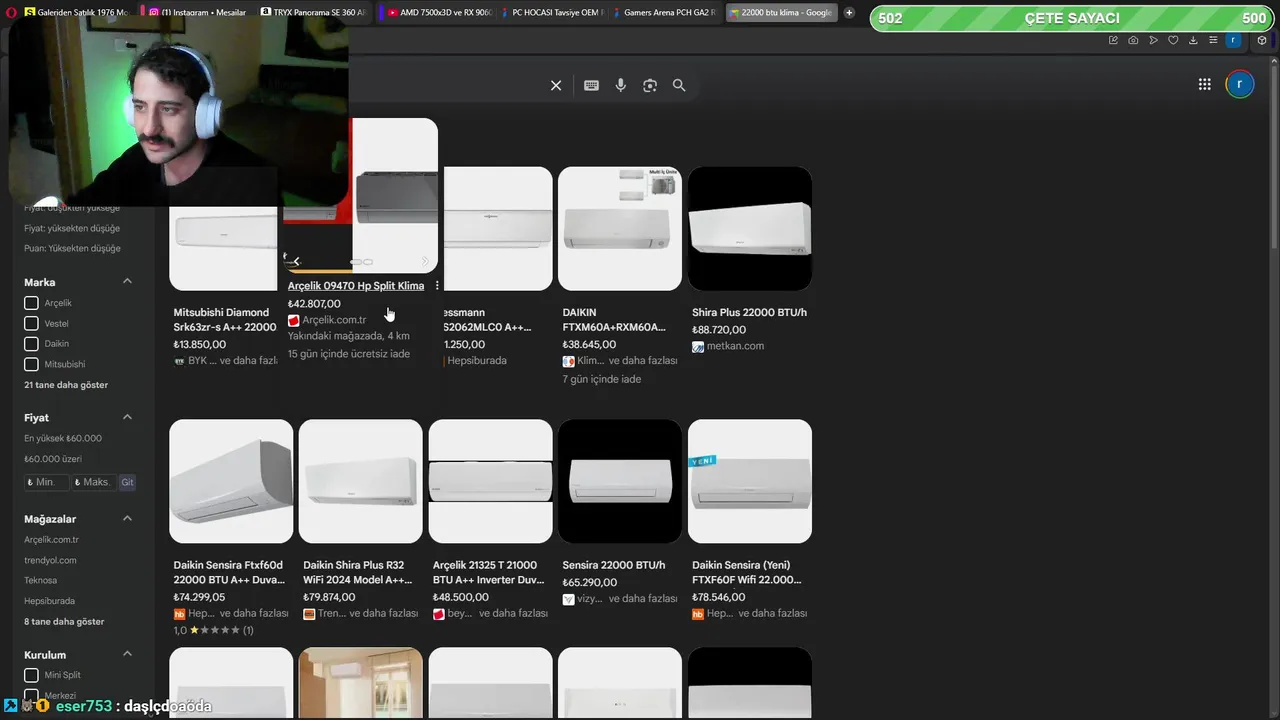This screenshot has width=1280, height=720.
Task: Show next image of Arçelik 09470 card
Action: click(425, 261)
